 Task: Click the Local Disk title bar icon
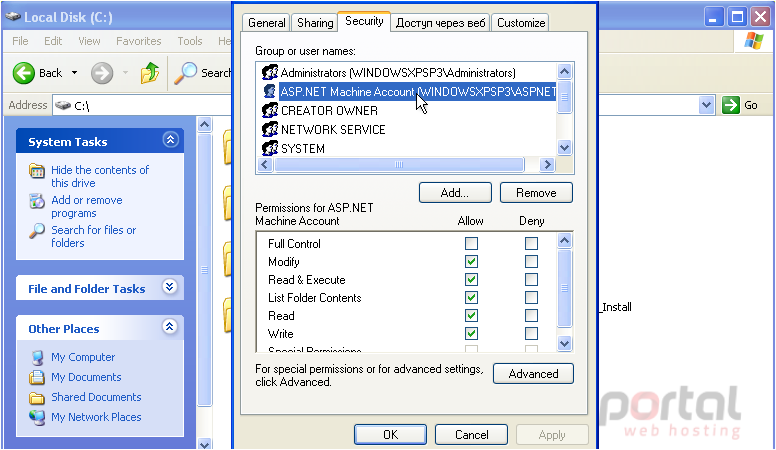tap(12, 17)
